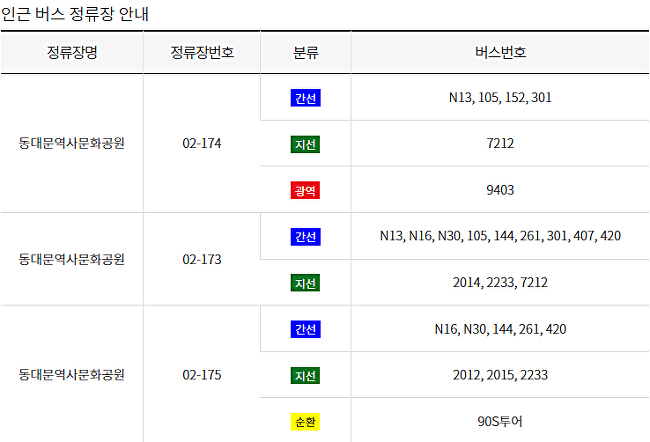This screenshot has width=650, height=442.
Task: Click the 지선 badge beside 2012, 2015, 2233
Action: (x=305, y=376)
